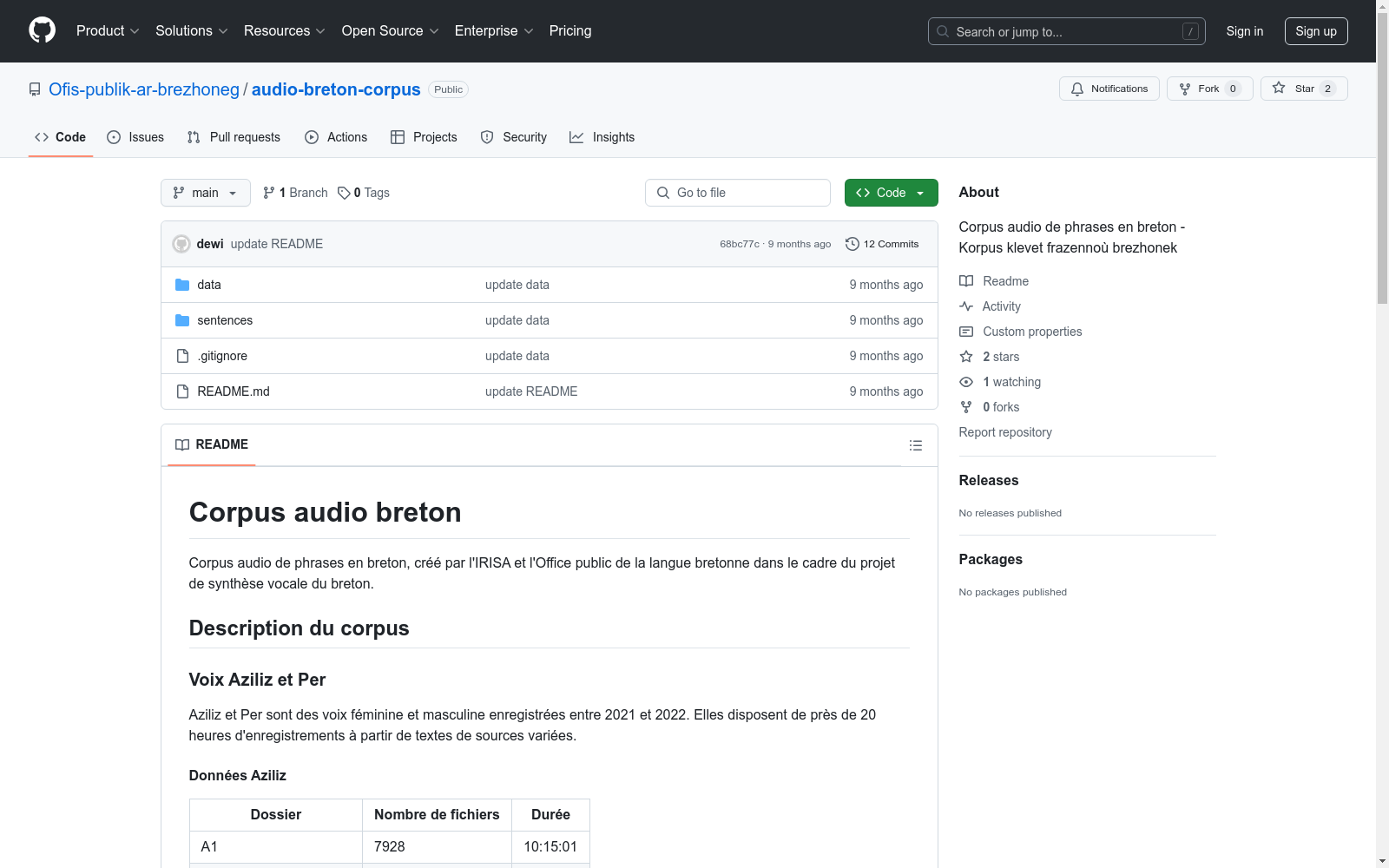The image size is (1389, 868).
Task: Click Report repository link
Action: point(1005,432)
